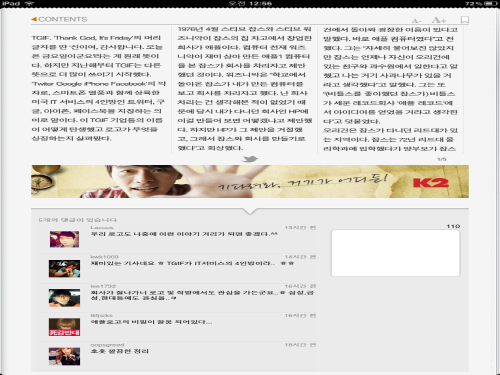500x375 pixels.
Task: Collapse comments using the notch arrow
Action: [250, 211]
